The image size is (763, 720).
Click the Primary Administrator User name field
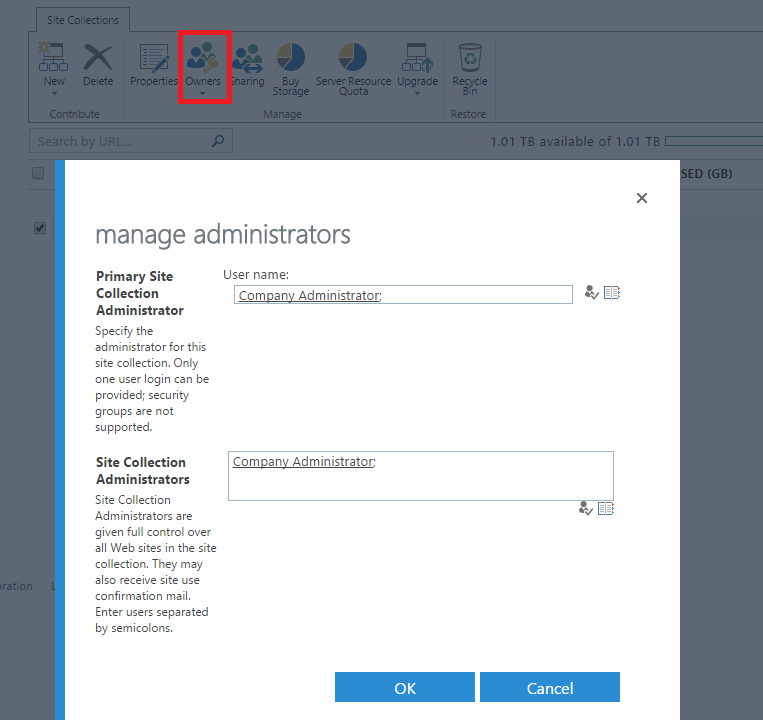pos(403,295)
